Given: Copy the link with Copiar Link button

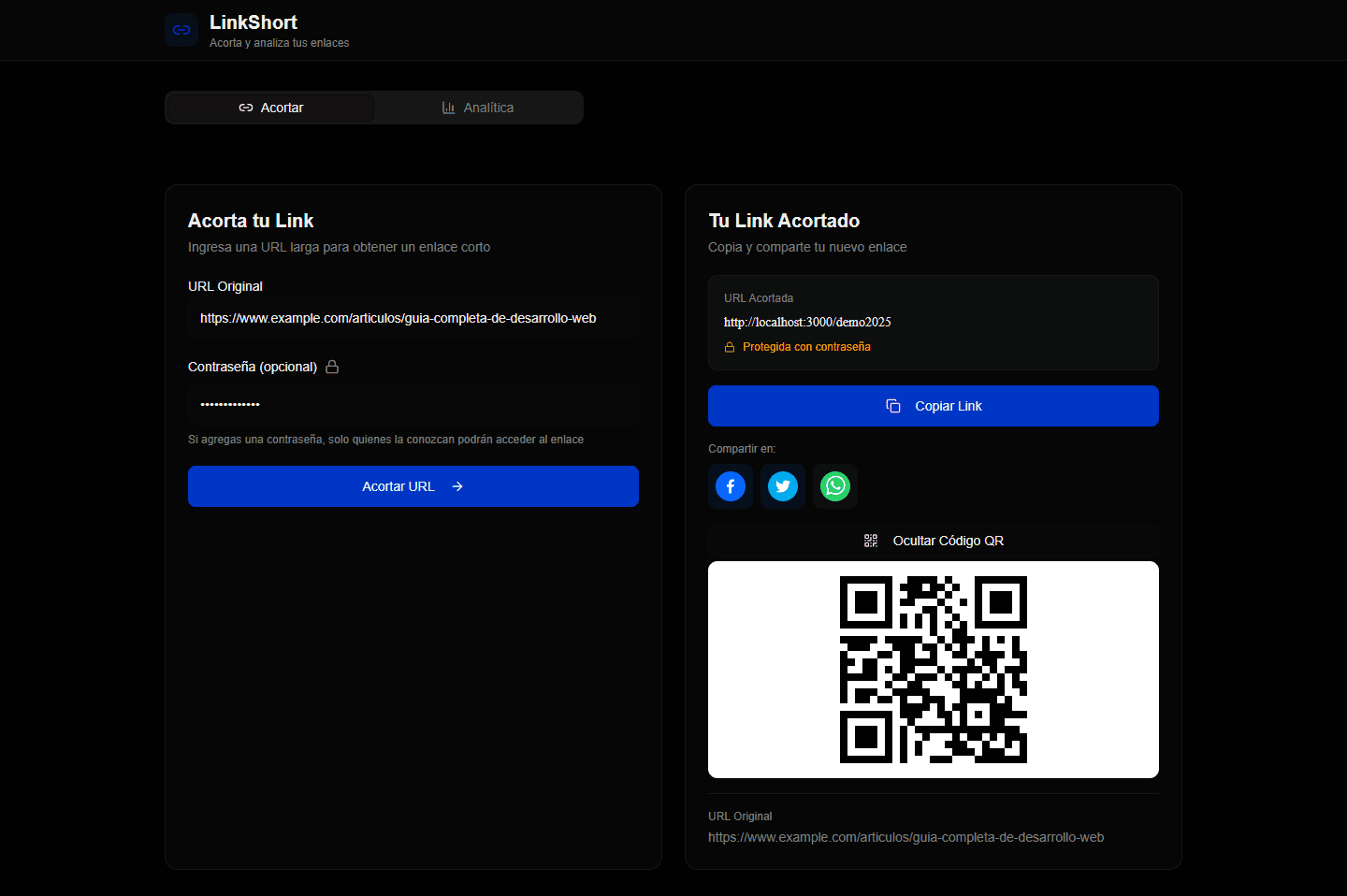Looking at the screenshot, I should (x=934, y=406).
